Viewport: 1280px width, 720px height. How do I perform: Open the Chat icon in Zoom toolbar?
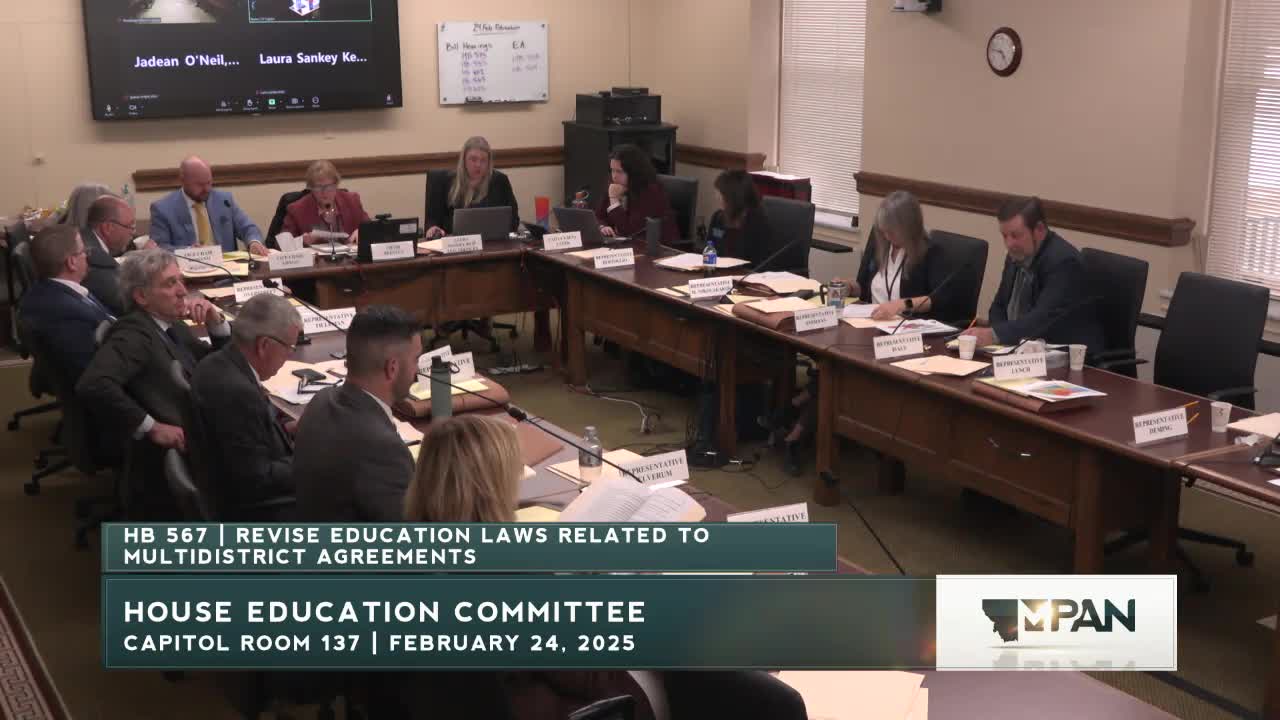[x=249, y=104]
